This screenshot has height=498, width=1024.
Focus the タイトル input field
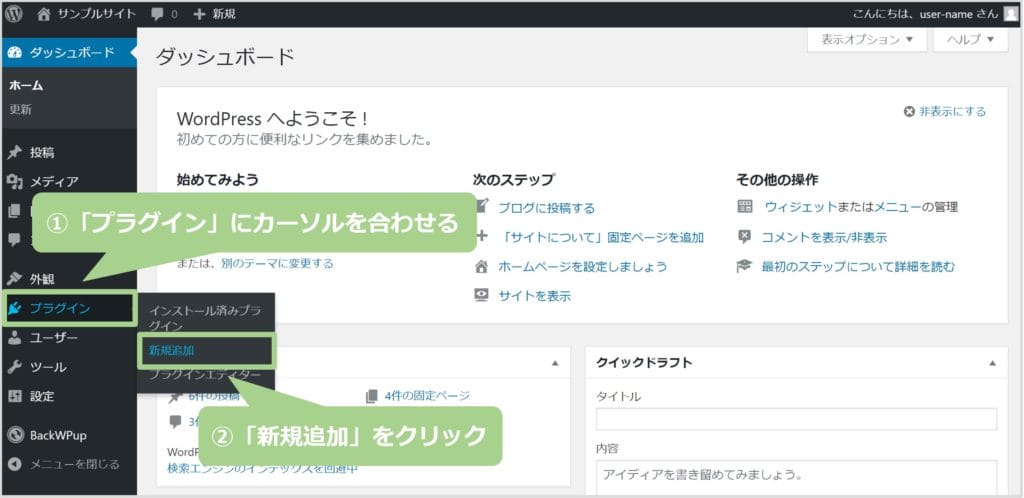797,419
